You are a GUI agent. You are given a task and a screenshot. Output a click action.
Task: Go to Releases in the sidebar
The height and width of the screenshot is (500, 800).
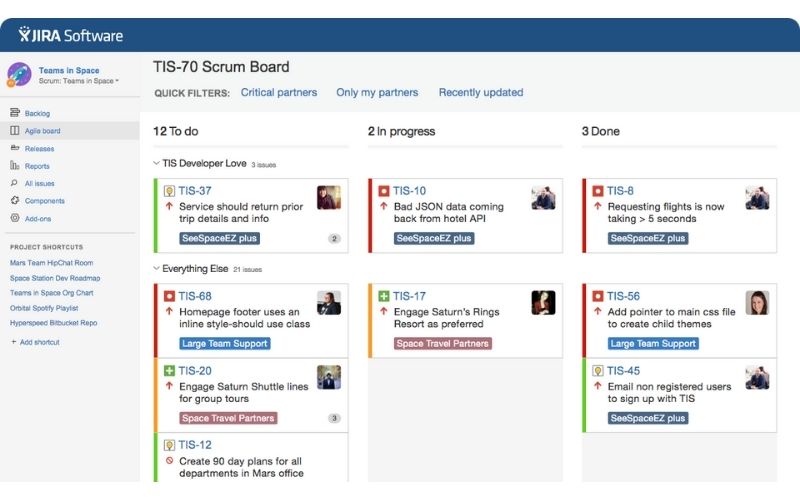[40, 148]
